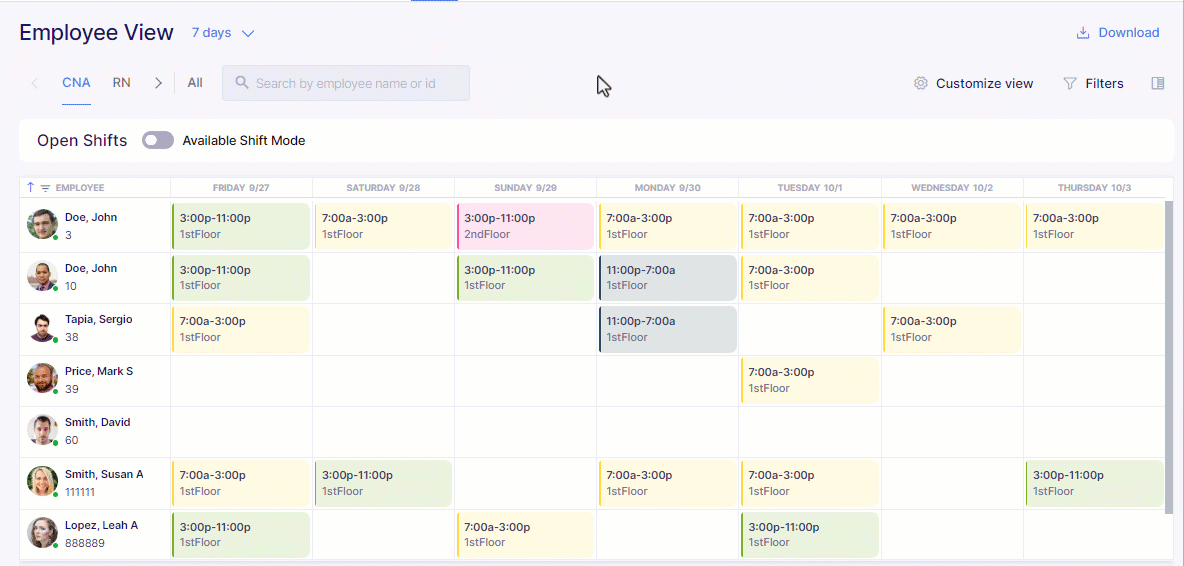Open John Doe's pink 2ndFloor Sunday shift
The width and height of the screenshot is (1184, 566).
pyautogui.click(x=525, y=226)
